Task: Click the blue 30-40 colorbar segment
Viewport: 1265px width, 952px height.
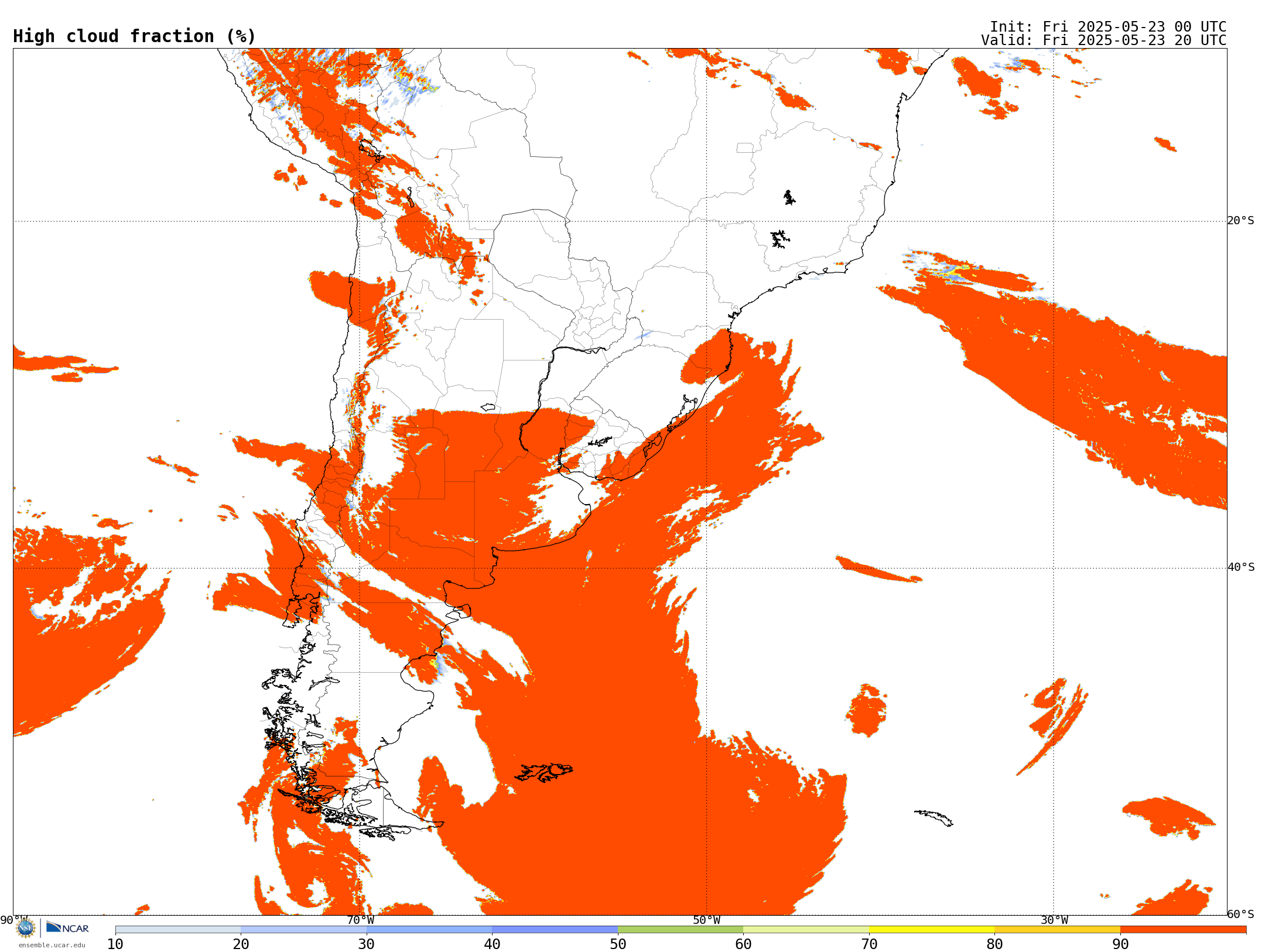Action: click(x=429, y=930)
